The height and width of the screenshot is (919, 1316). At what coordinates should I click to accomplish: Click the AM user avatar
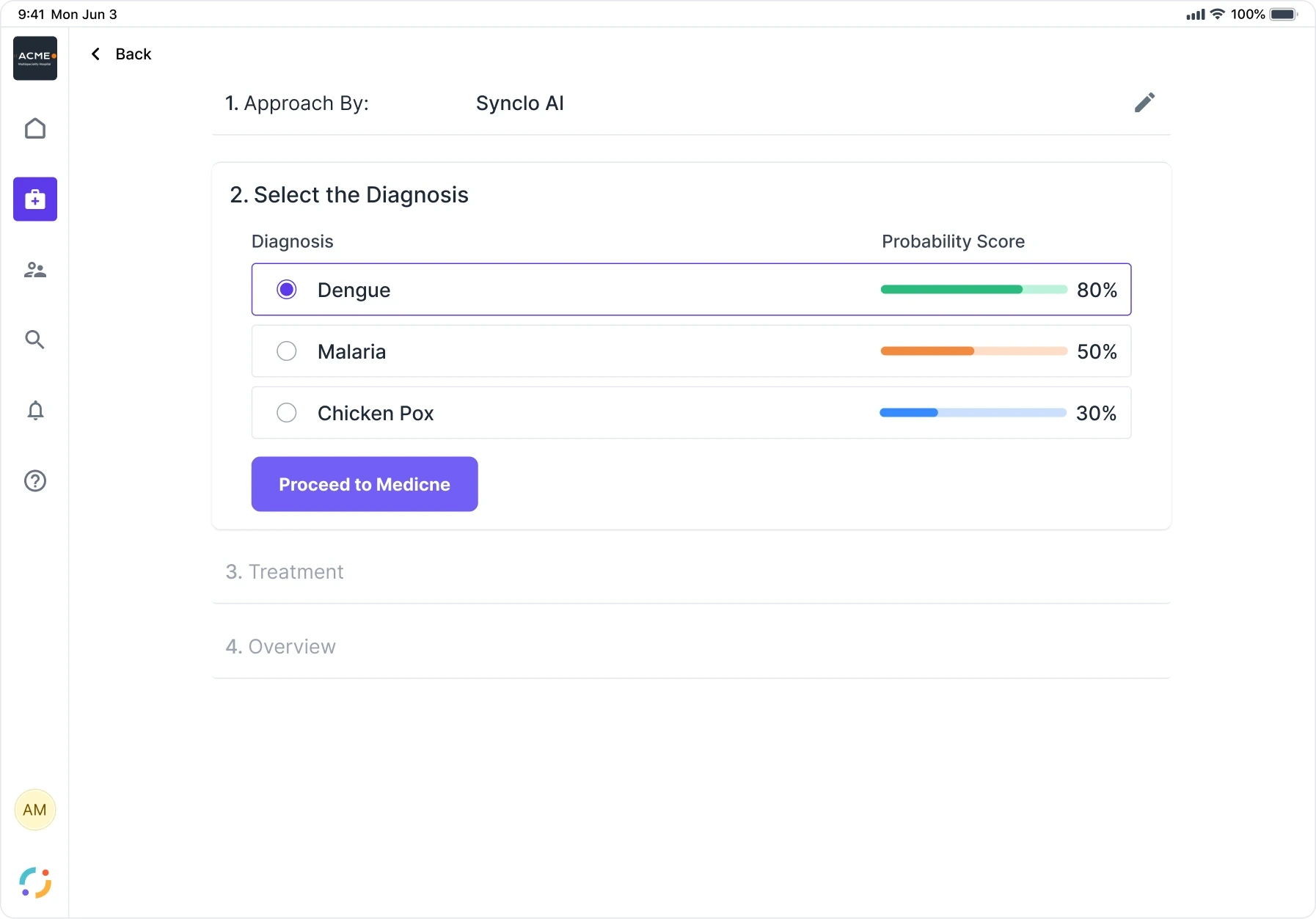pos(34,810)
